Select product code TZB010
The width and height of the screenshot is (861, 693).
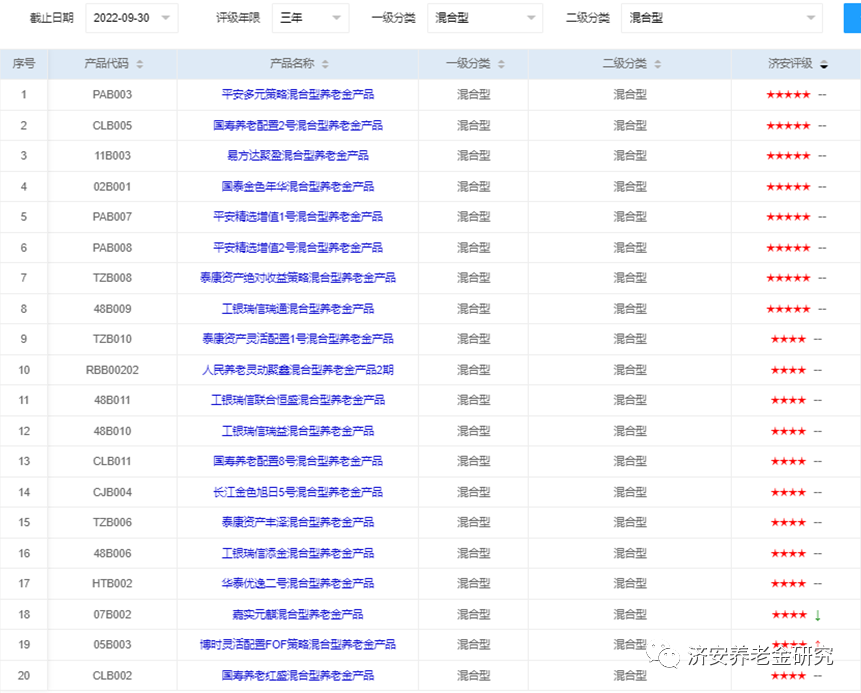[x=112, y=338]
